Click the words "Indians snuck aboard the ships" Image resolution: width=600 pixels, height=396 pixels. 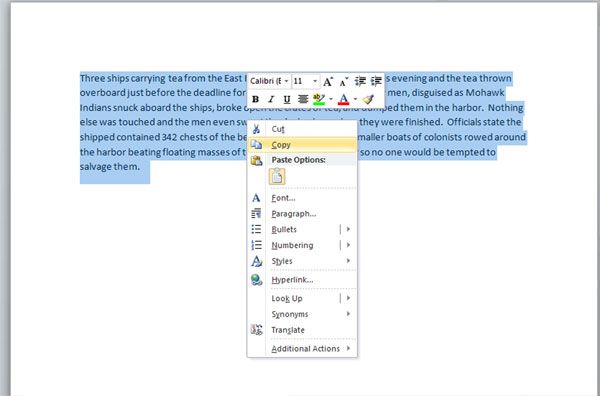tap(147, 108)
